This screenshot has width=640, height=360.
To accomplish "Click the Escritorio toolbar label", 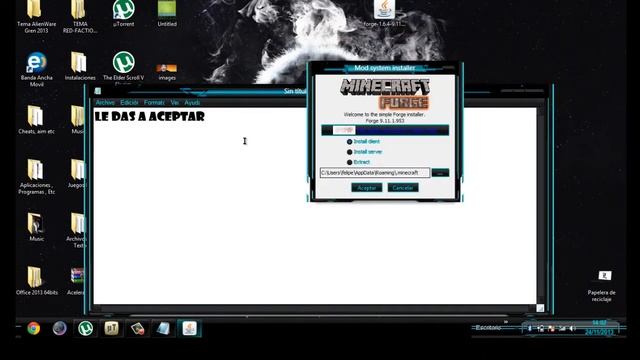I will (x=488, y=328).
